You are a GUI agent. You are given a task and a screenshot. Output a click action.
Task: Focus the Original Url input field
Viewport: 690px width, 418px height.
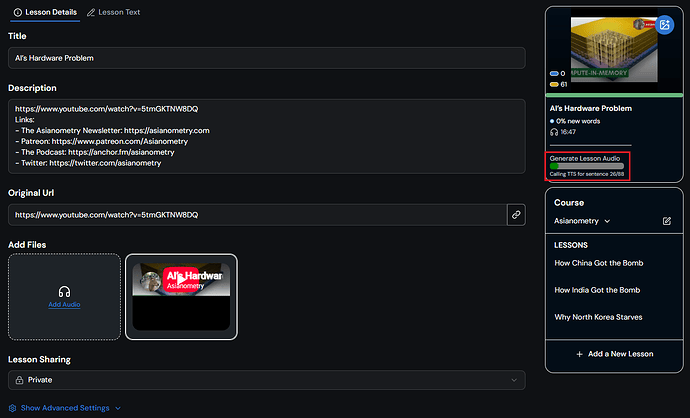tap(257, 215)
